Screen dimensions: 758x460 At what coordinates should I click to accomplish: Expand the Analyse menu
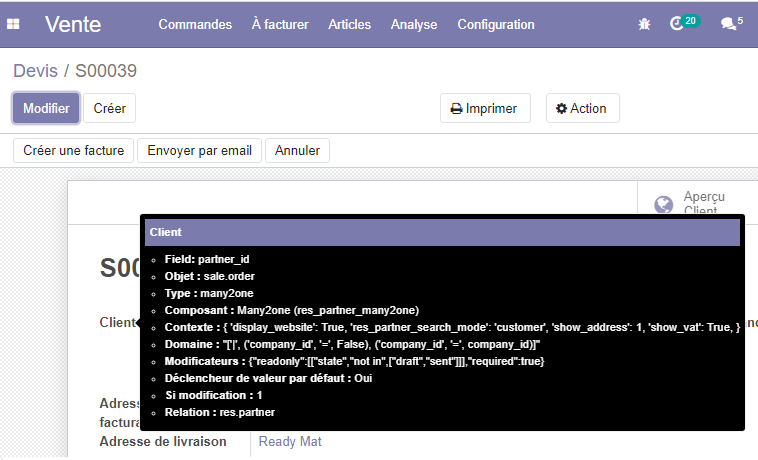(414, 24)
